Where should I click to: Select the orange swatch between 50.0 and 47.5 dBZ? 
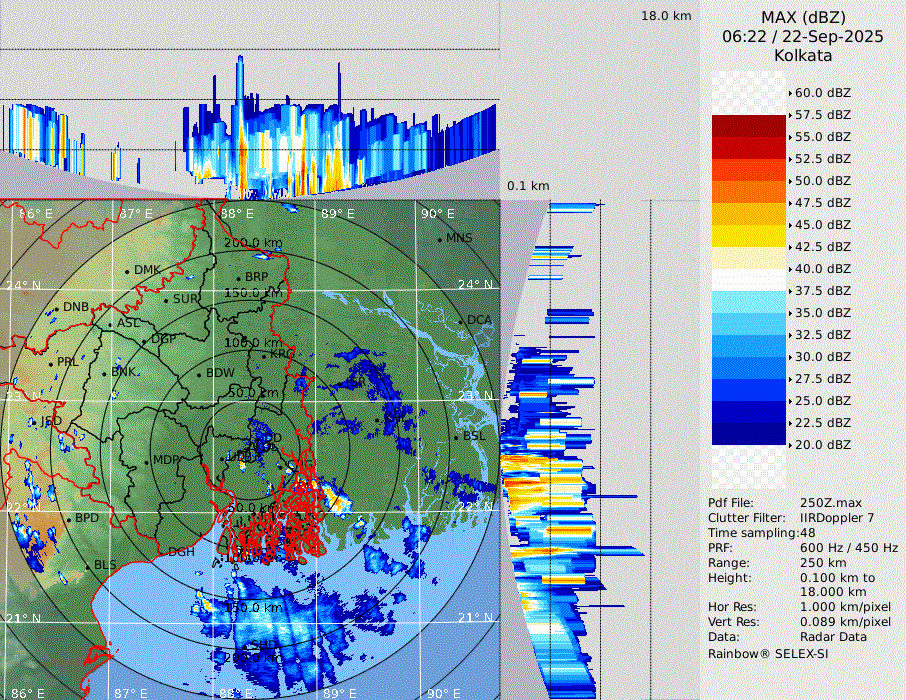pos(749,191)
